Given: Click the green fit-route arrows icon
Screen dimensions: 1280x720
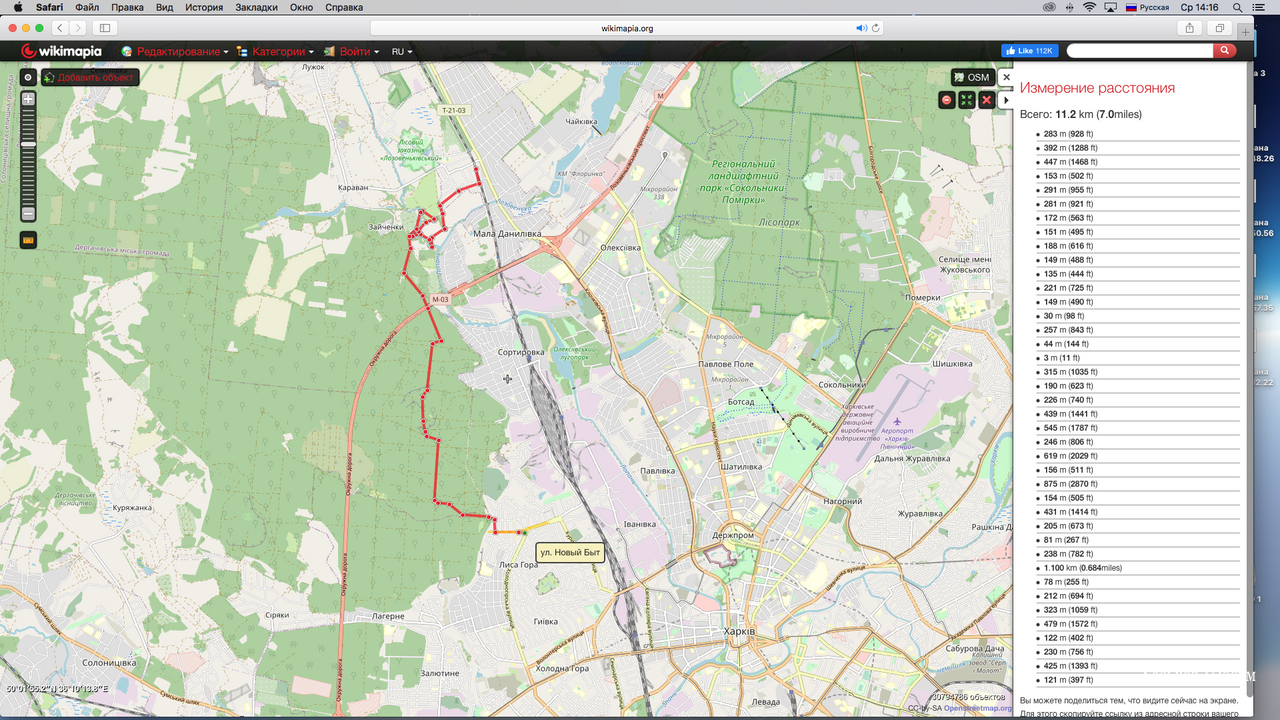Looking at the screenshot, I should click(966, 99).
